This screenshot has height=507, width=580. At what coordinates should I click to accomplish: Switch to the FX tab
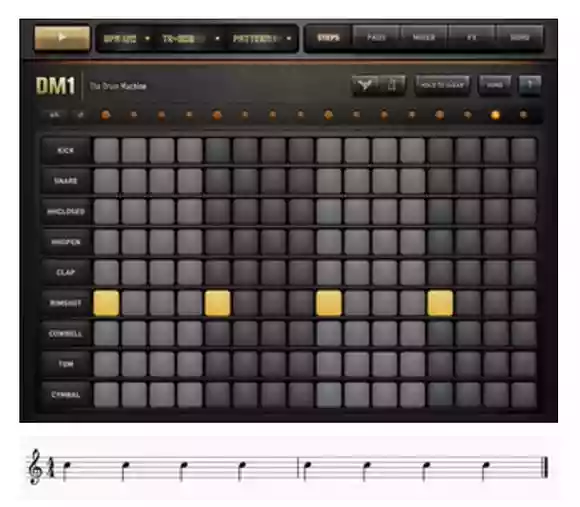(x=472, y=38)
